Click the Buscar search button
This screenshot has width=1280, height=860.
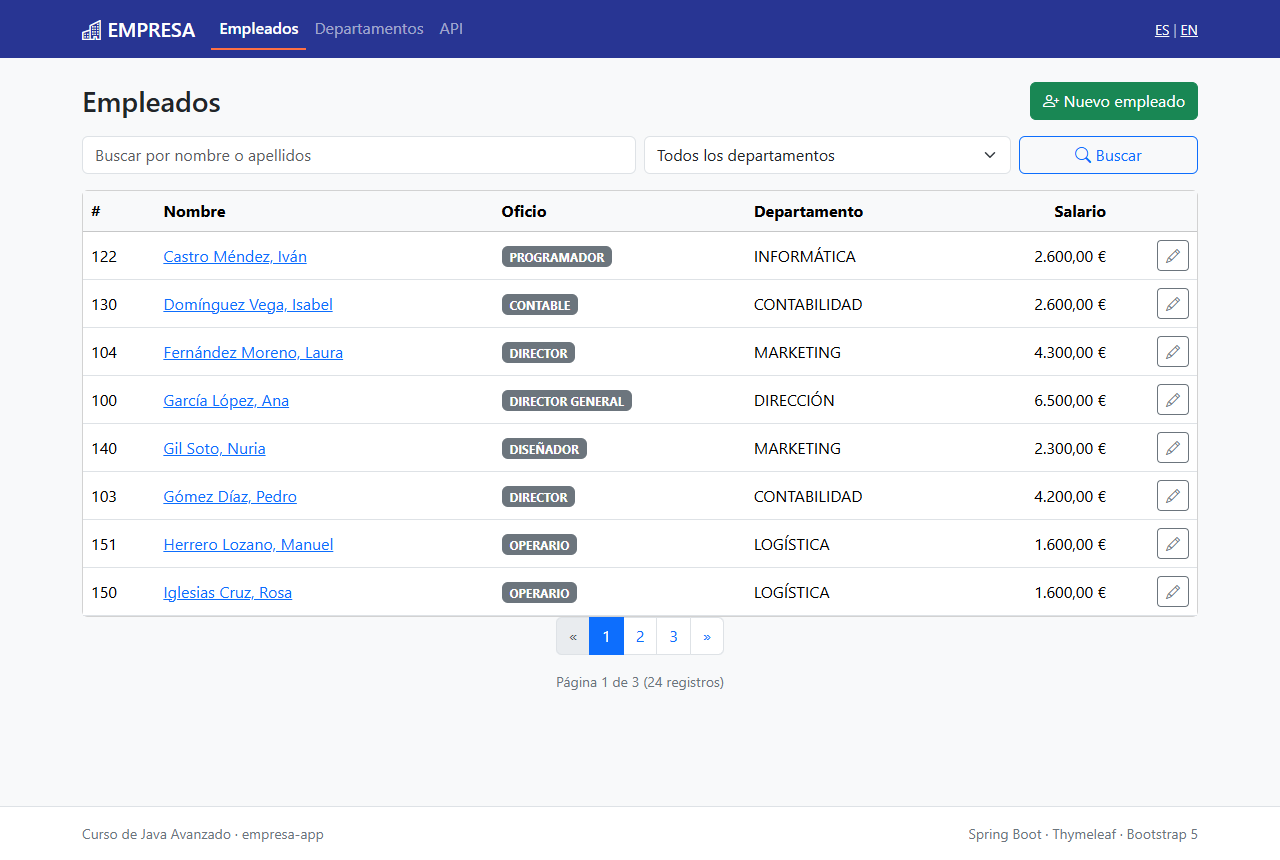(1108, 155)
